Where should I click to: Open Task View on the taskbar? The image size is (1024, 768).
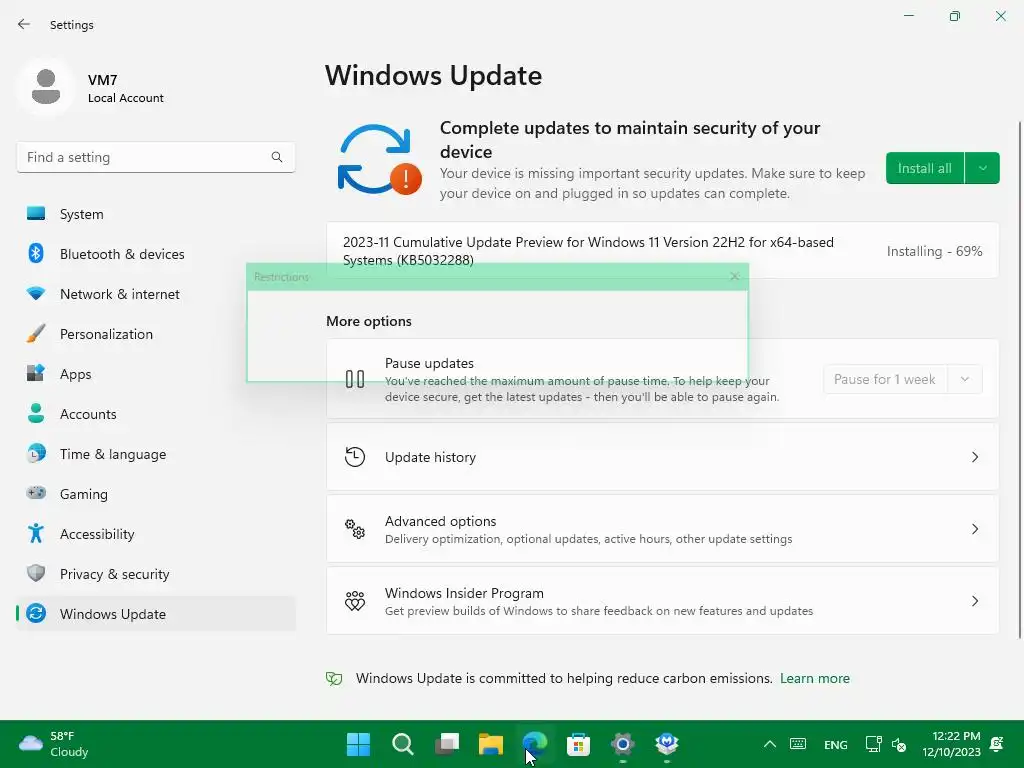click(x=447, y=744)
